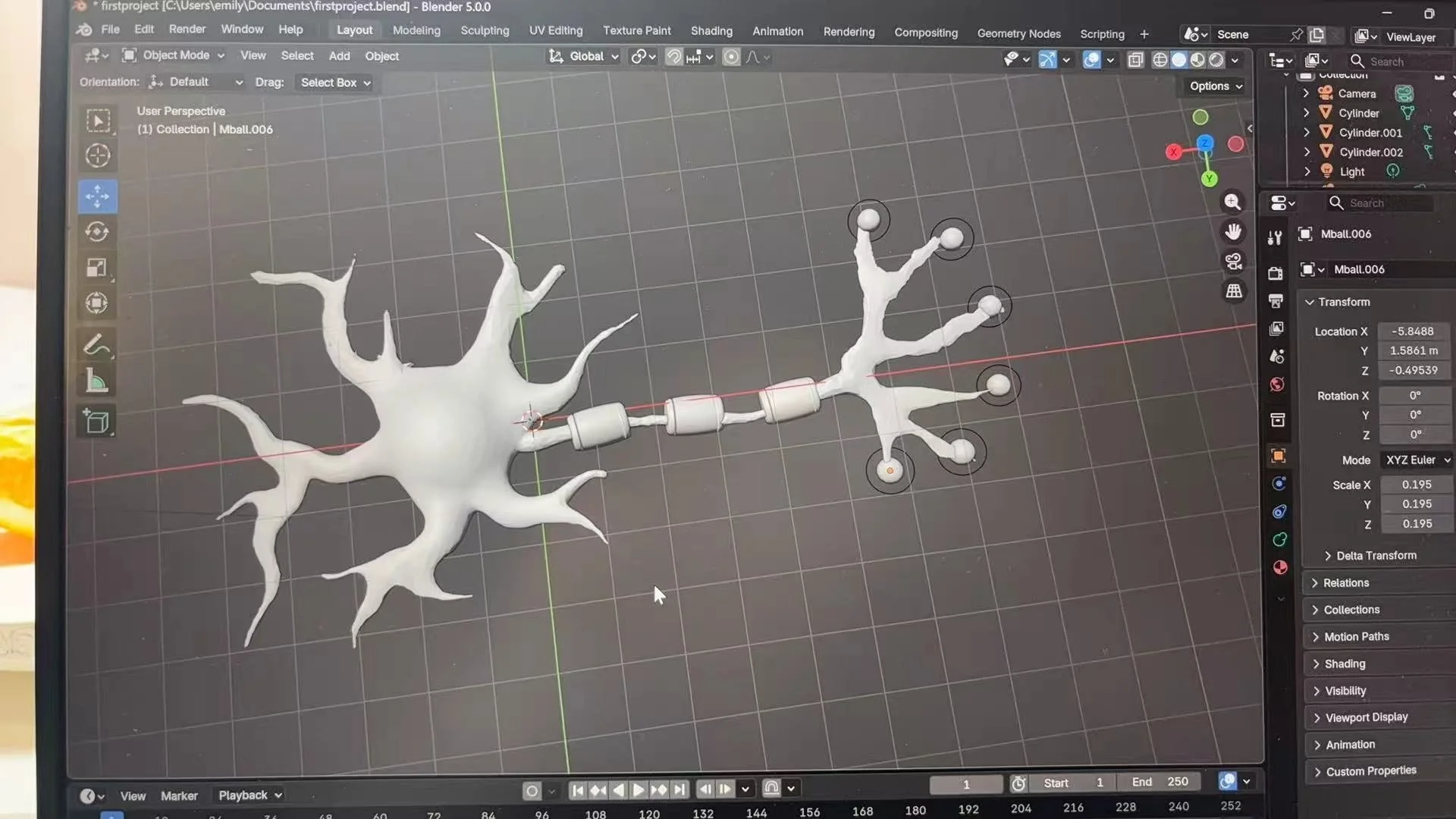The image size is (1456, 819).
Task: Open the Playback popover in timeline
Action: [x=249, y=795]
